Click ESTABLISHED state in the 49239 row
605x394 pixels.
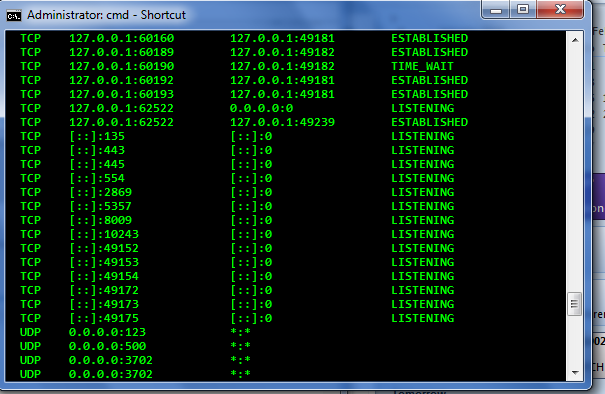429,122
